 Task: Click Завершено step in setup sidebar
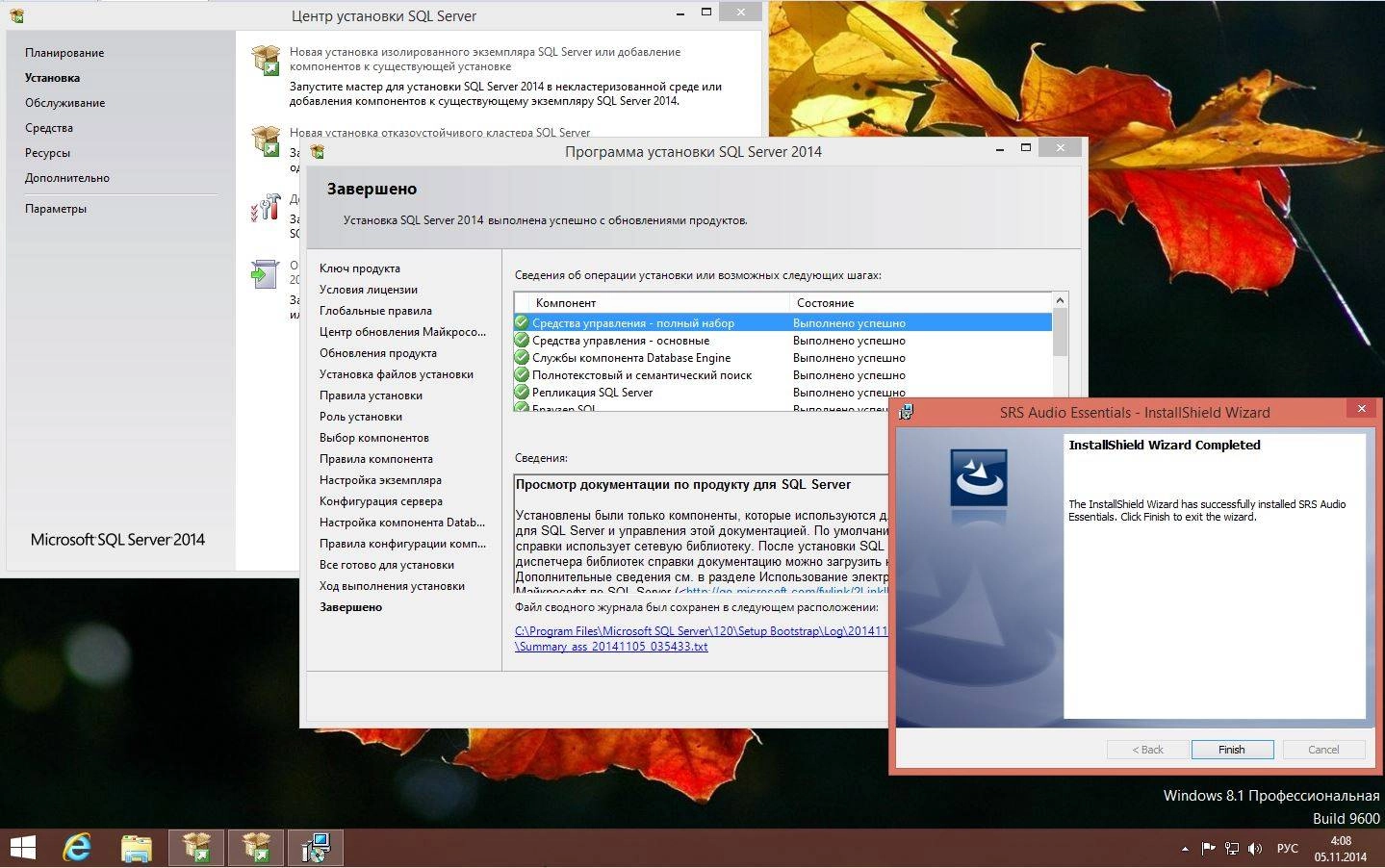pos(350,607)
